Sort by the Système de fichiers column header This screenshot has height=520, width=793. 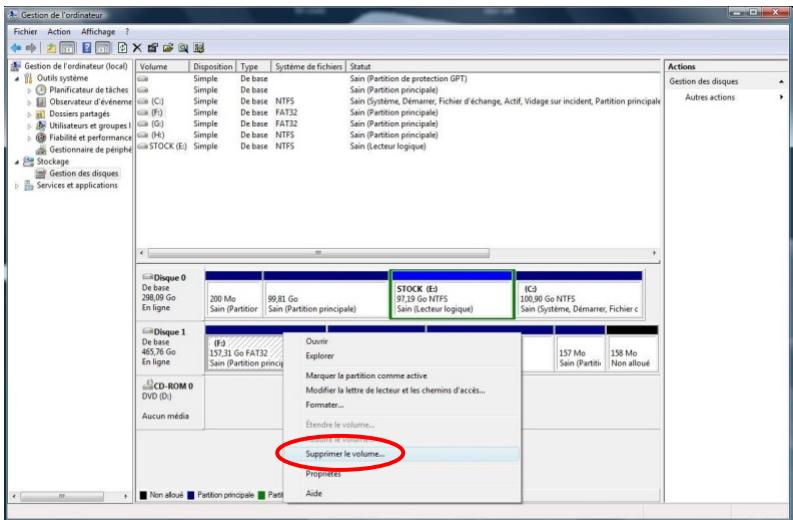tap(309, 66)
